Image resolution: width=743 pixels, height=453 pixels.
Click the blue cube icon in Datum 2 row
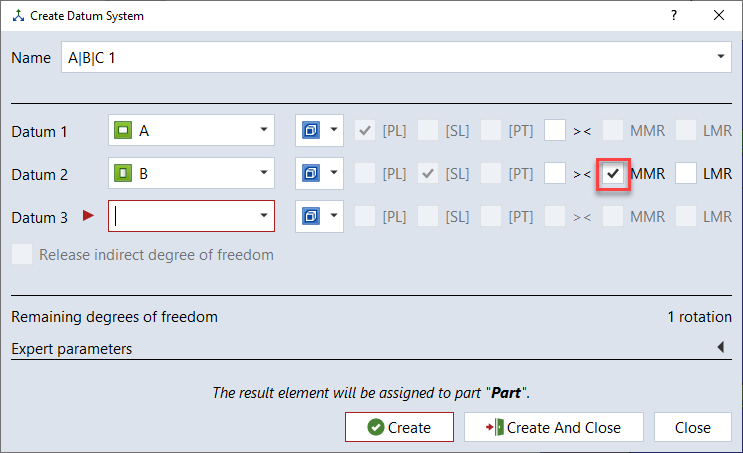310,174
